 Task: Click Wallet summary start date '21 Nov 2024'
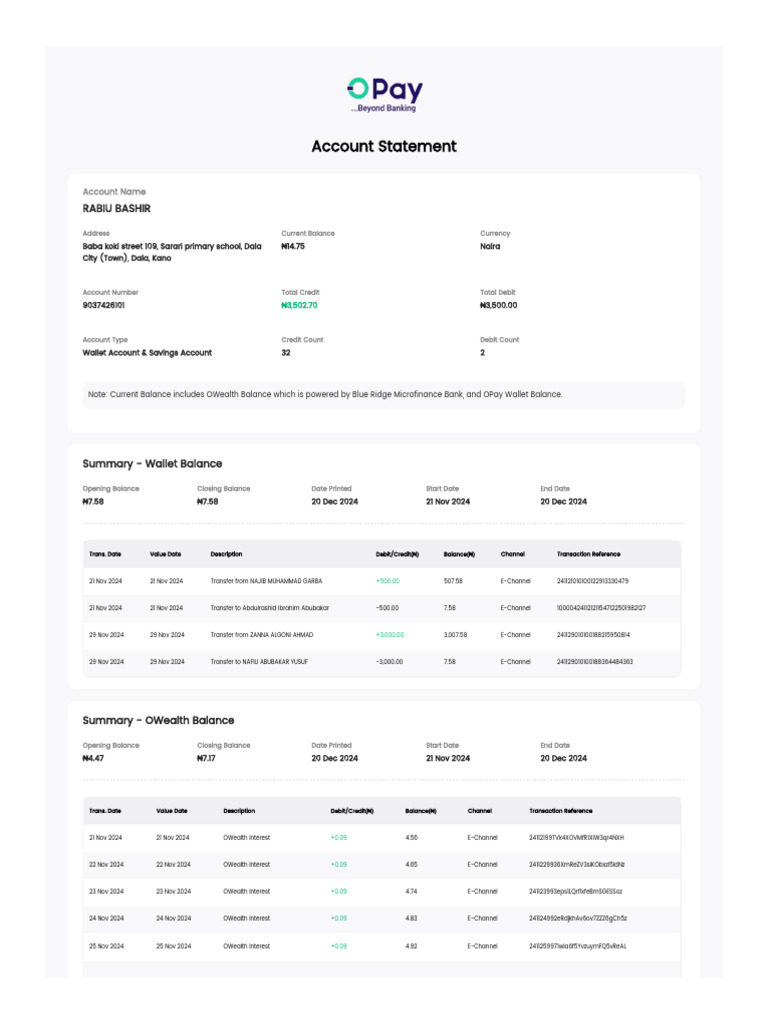[448, 502]
